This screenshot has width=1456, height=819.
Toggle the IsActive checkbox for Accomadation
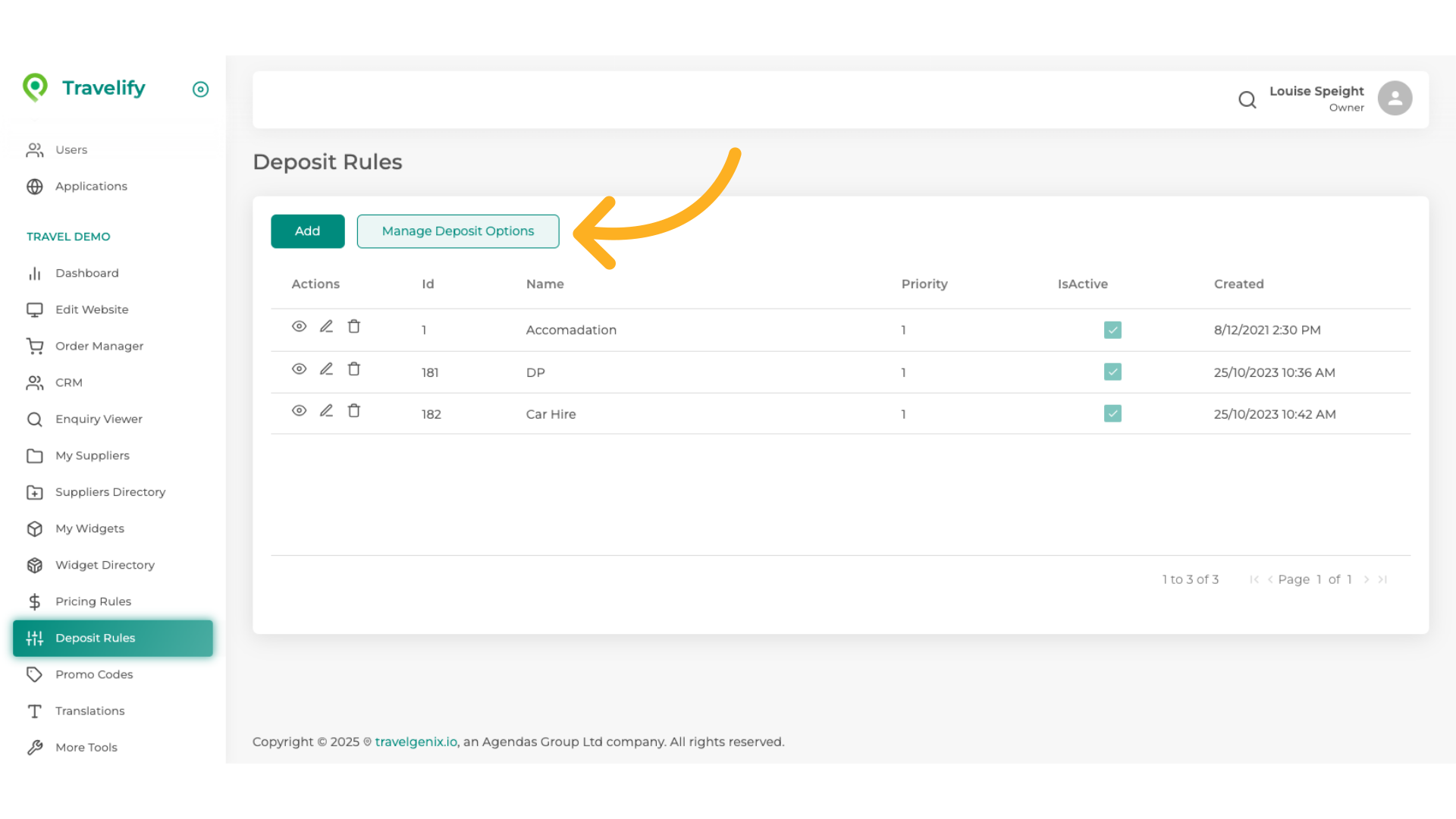point(1112,330)
